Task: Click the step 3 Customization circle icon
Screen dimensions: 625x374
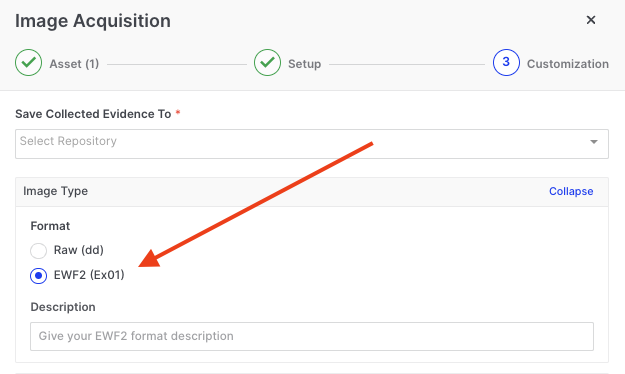Action: 506,63
